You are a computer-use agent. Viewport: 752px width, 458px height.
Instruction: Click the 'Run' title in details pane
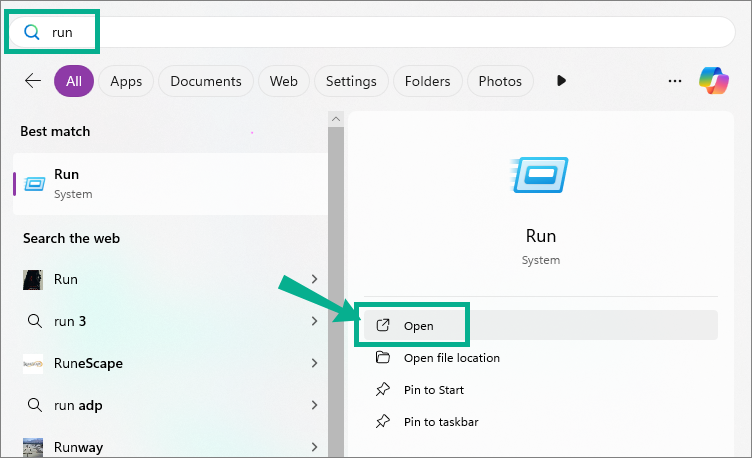[x=540, y=236]
